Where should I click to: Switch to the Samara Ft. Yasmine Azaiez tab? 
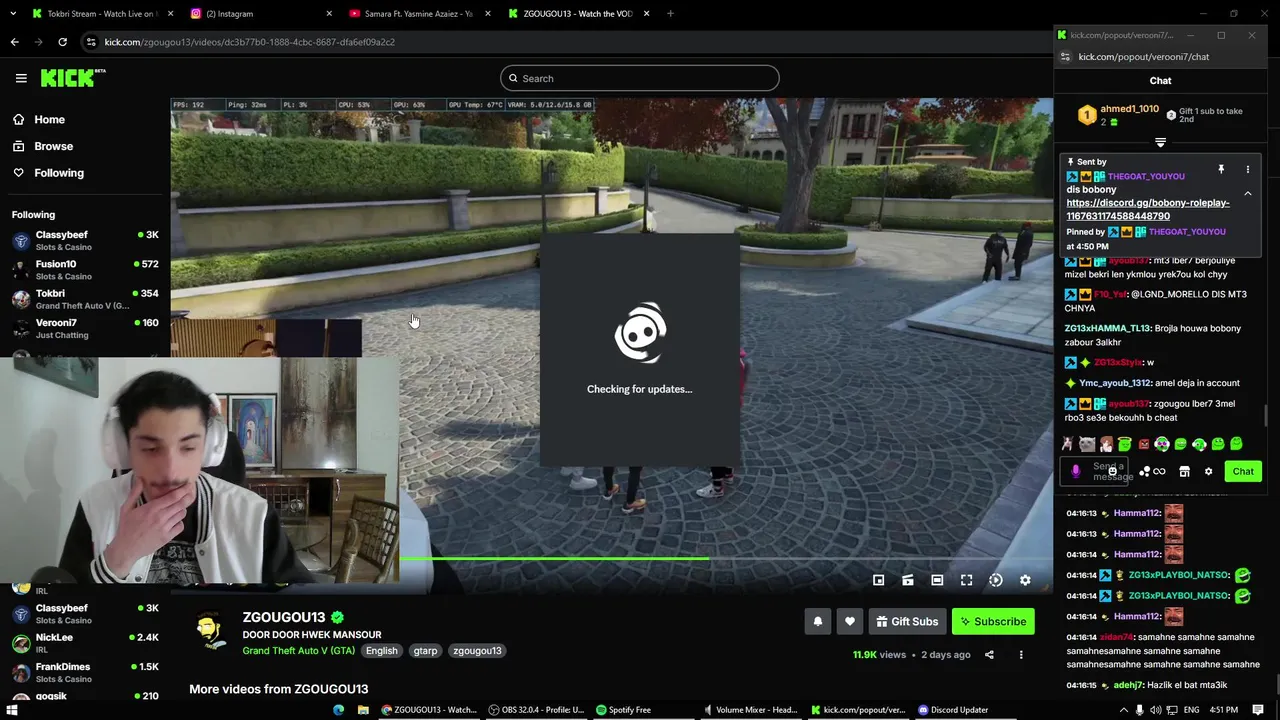point(418,13)
